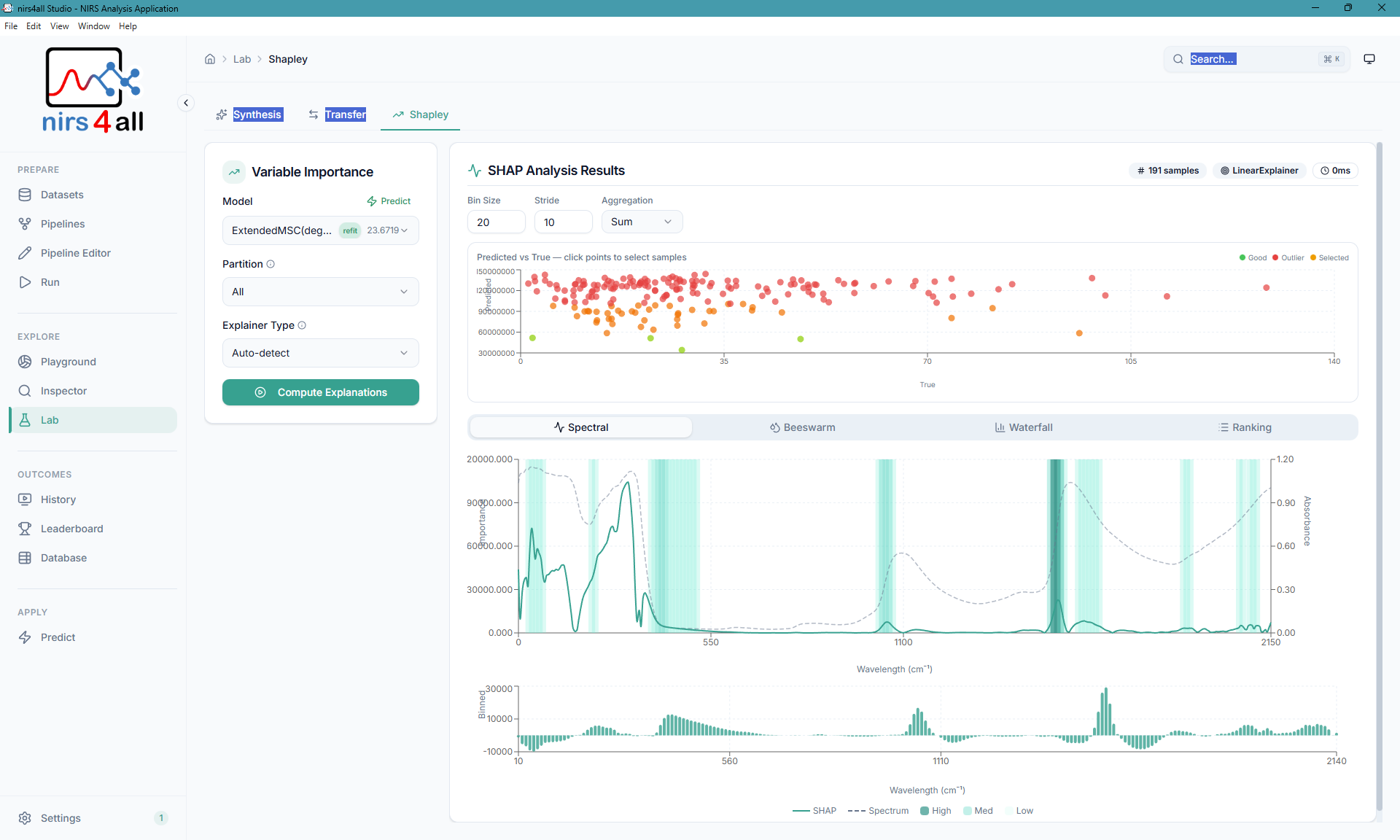The height and width of the screenshot is (840, 1400).
Task: Open the Pipeline Editor pencil icon
Action: click(25, 253)
